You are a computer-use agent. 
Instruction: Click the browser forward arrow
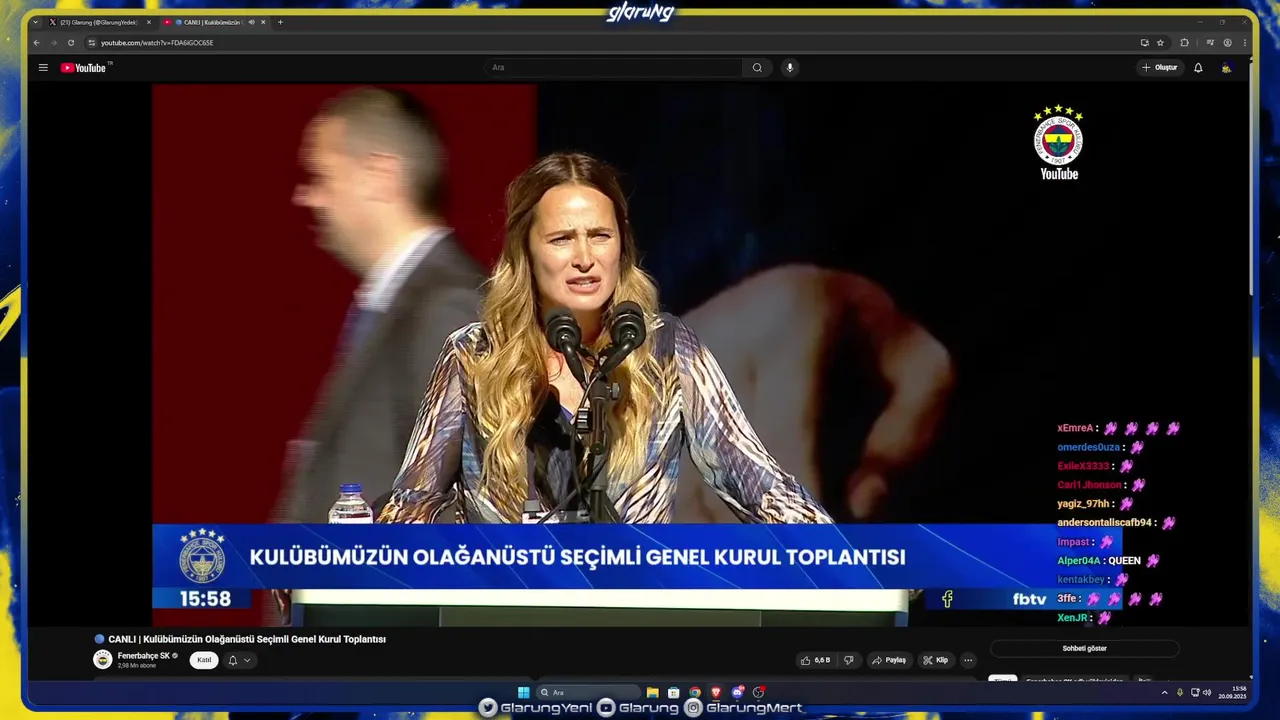(53, 43)
